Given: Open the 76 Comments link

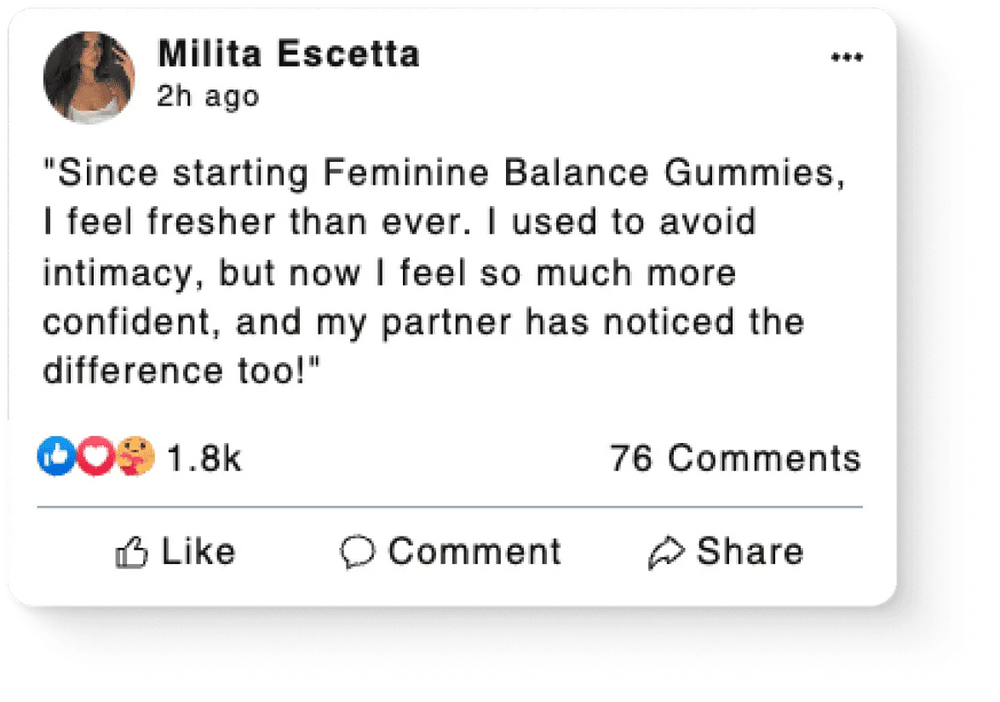Looking at the screenshot, I should [735, 458].
